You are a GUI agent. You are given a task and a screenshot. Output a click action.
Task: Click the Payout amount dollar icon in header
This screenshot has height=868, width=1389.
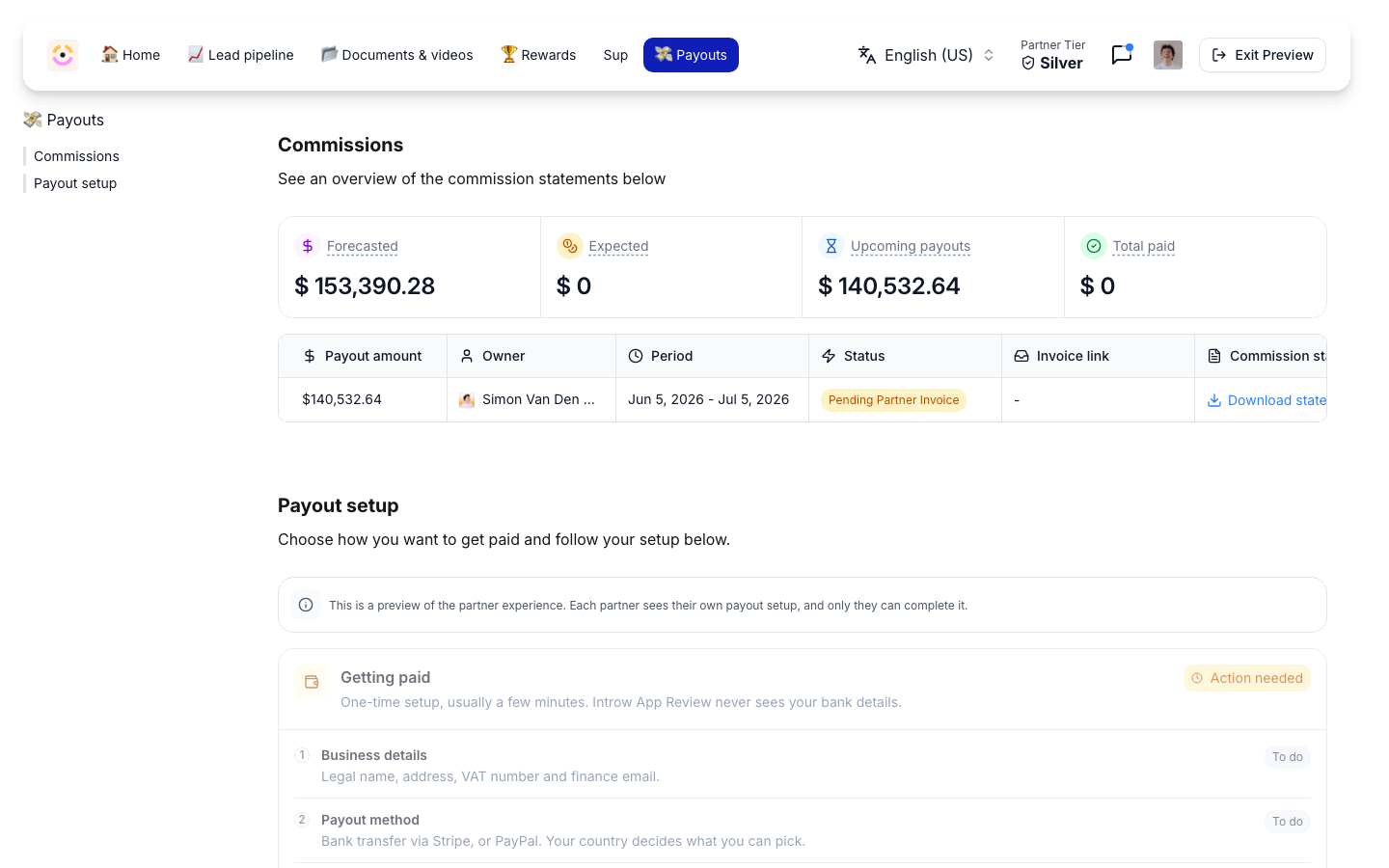pyautogui.click(x=310, y=356)
